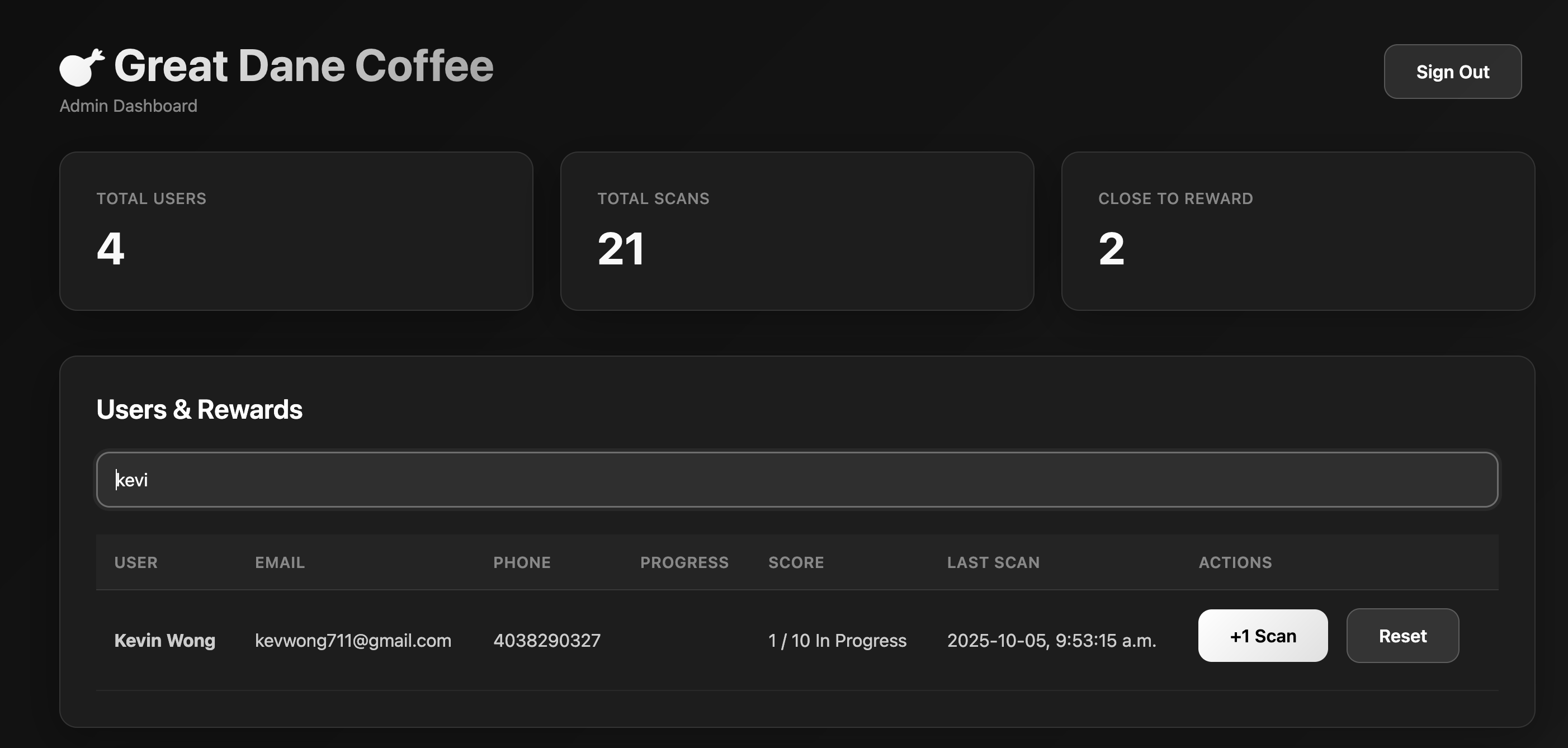The image size is (1568, 748).
Task: Click the Users & Rewards heading
Action: click(x=199, y=410)
